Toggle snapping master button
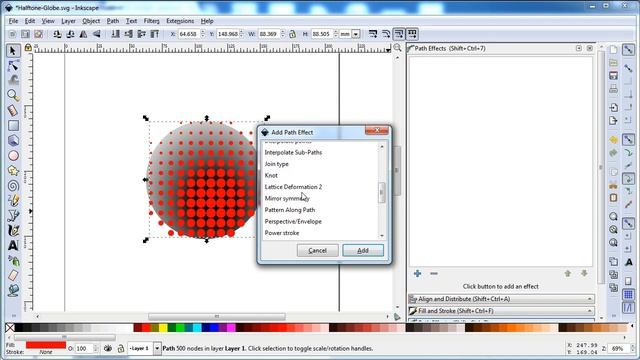The image size is (640, 360). 628,50
